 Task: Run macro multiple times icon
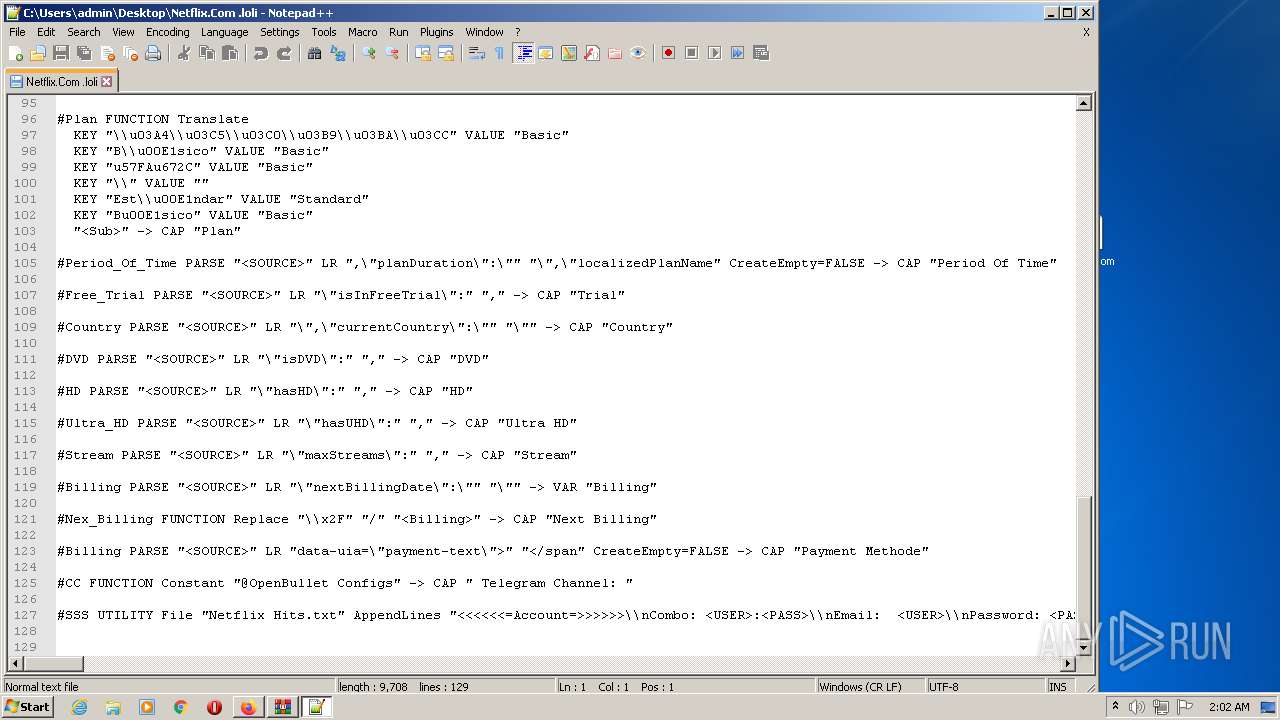(x=737, y=53)
